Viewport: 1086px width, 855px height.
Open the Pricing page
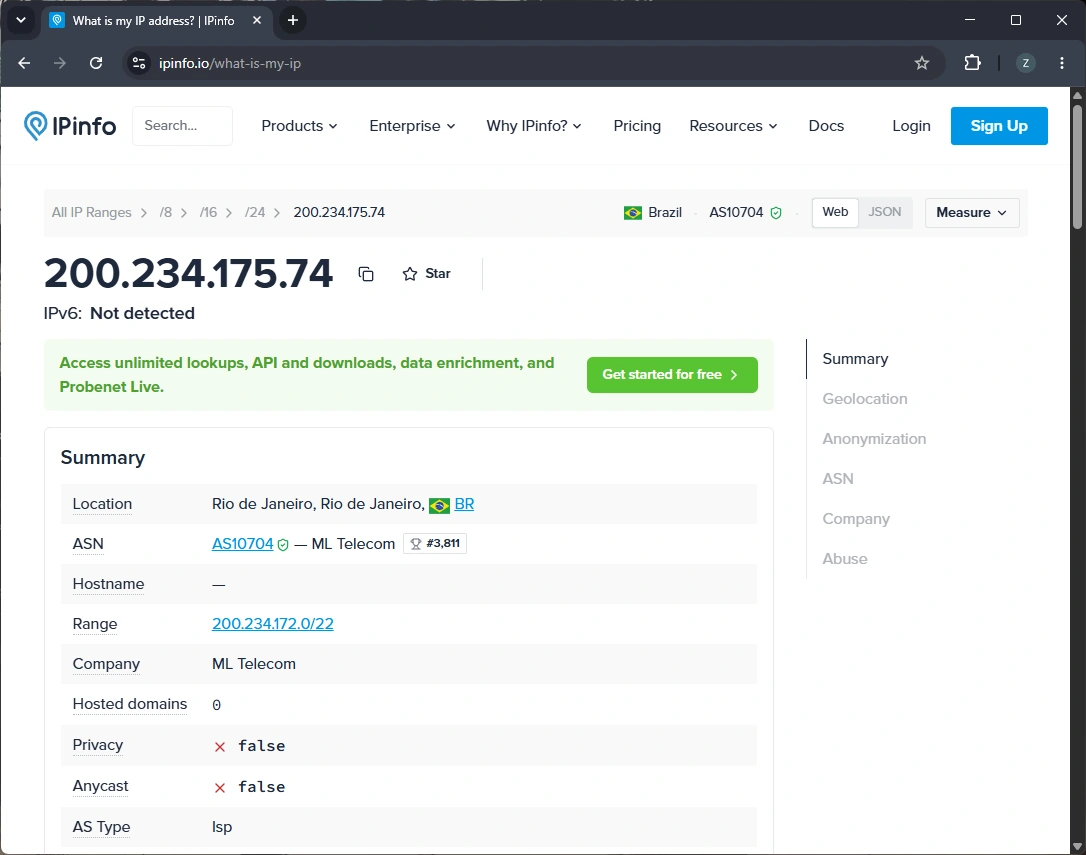(x=637, y=125)
